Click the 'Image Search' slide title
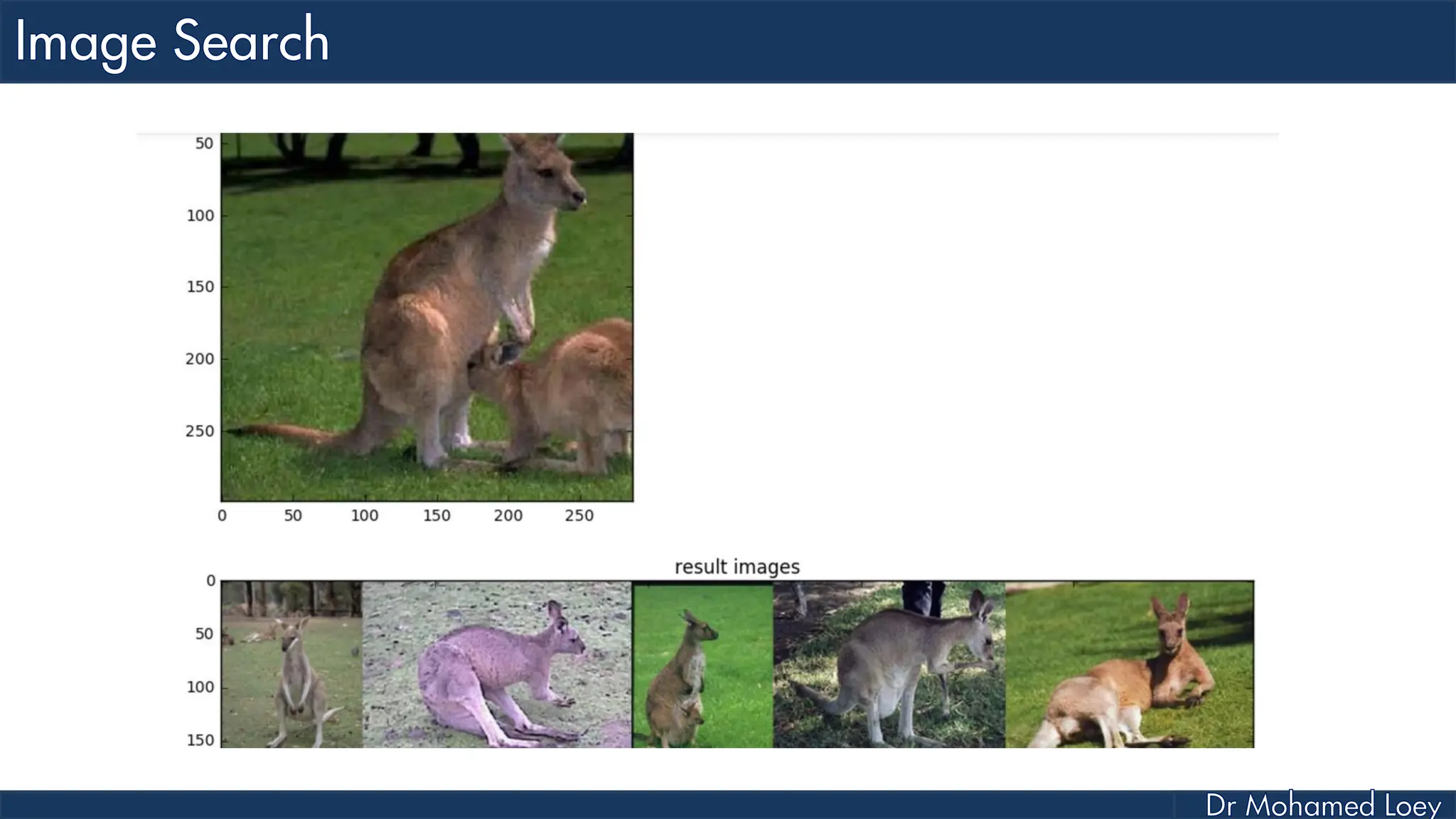The height and width of the screenshot is (819, 1456). [171, 41]
